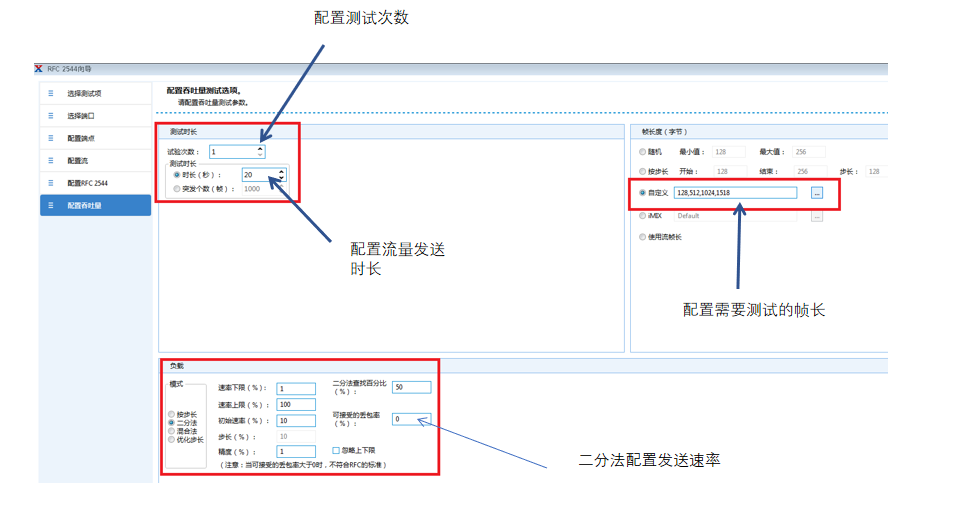
Task: Edit the 速率上限（%） field
Action: (296, 405)
